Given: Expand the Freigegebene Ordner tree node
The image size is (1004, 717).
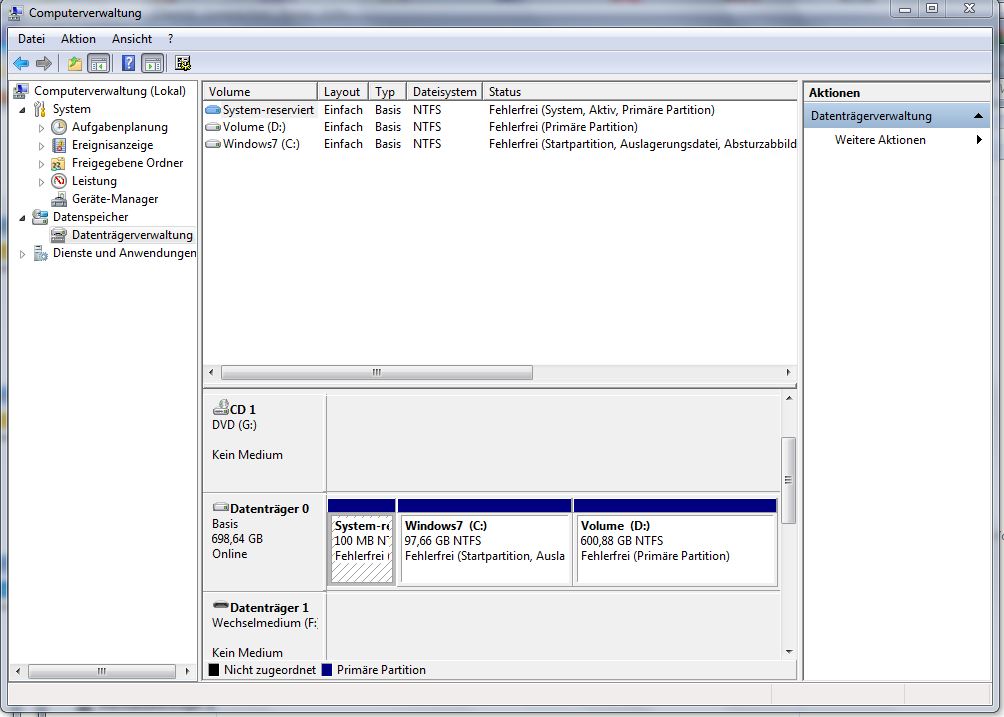Looking at the screenshot, I should point(42,164).
